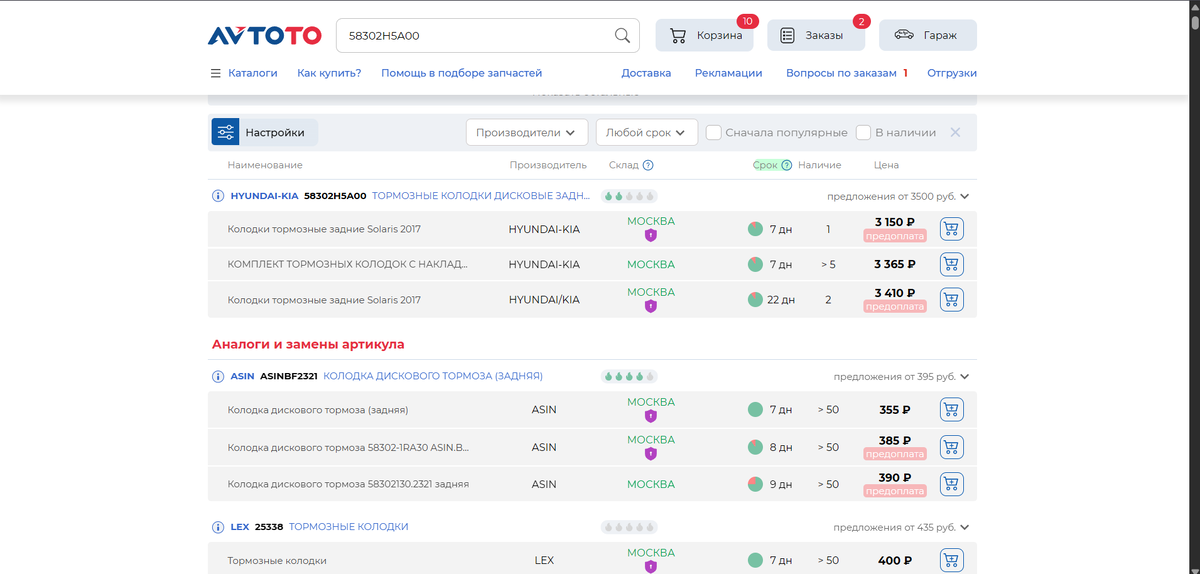The image size is (1200, 574).
Task: Add 3 150 ₽ Solaris pads to cart
Action: [951, 230]
